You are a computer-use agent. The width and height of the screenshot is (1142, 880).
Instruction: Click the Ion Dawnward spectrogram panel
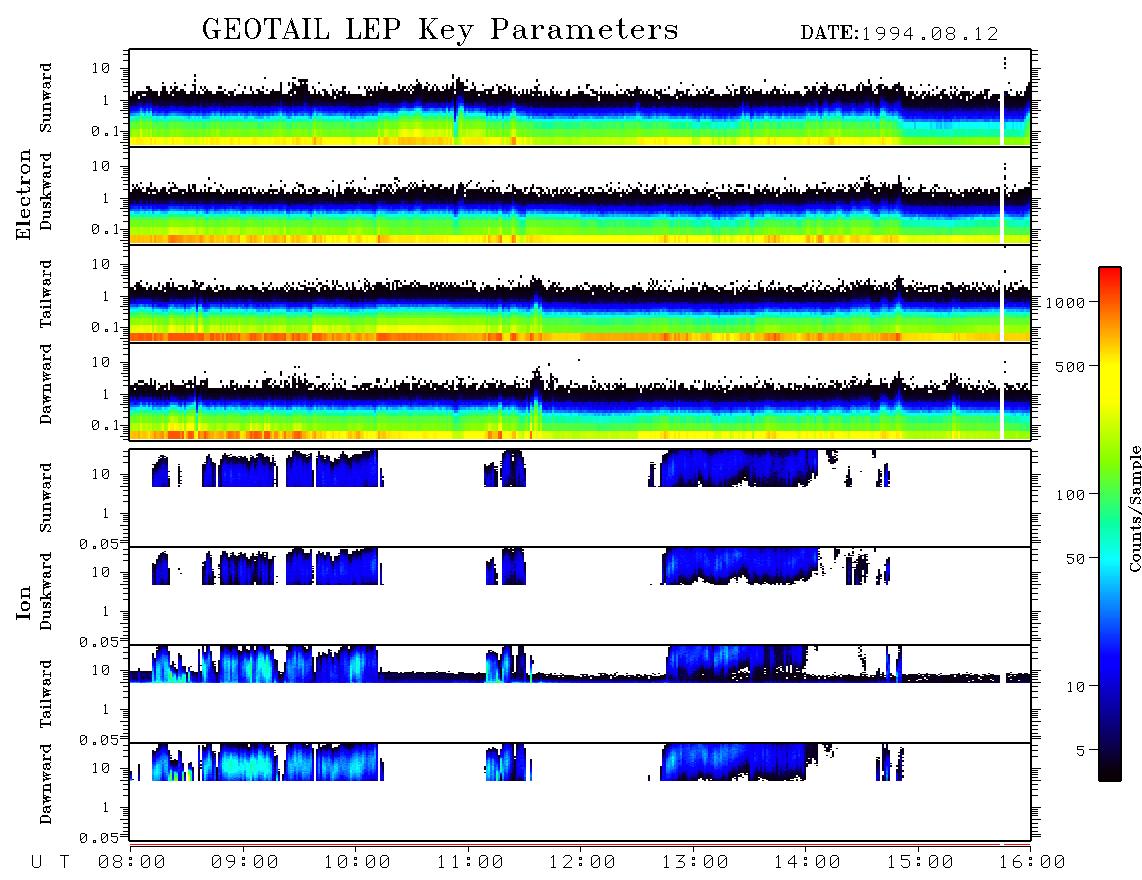pyautogui.click(x=580, y=792)
